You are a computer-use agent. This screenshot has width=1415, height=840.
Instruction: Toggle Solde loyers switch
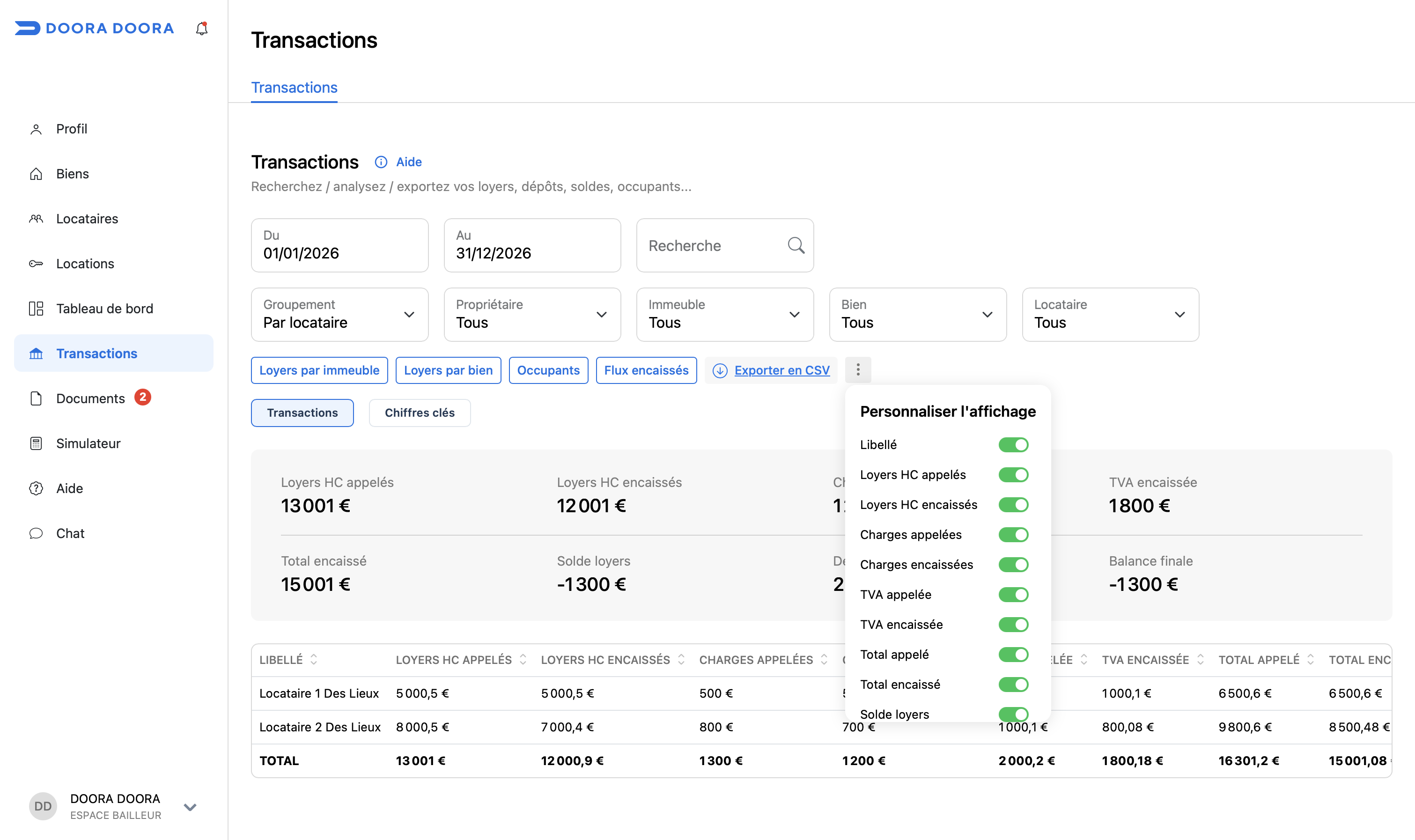tap(1013, 715)
